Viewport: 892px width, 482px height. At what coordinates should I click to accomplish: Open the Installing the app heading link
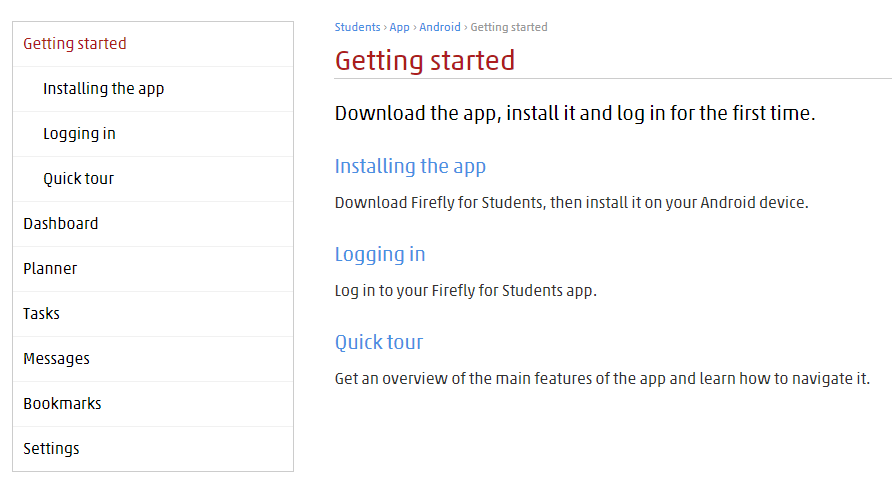click(410, 166)
